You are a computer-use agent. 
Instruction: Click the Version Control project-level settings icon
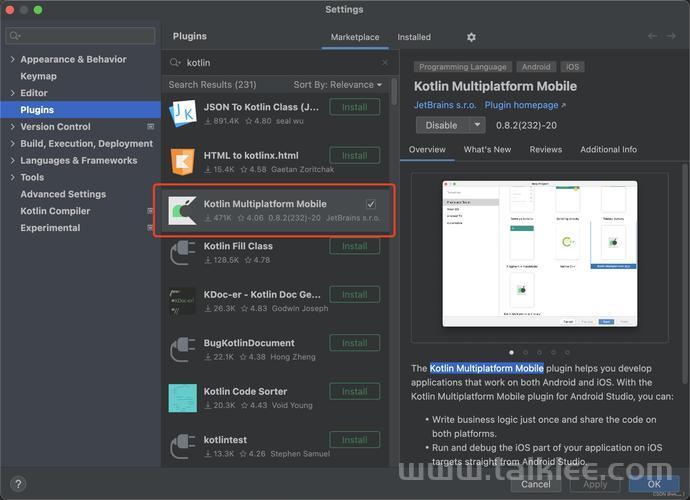coord(150,127)
